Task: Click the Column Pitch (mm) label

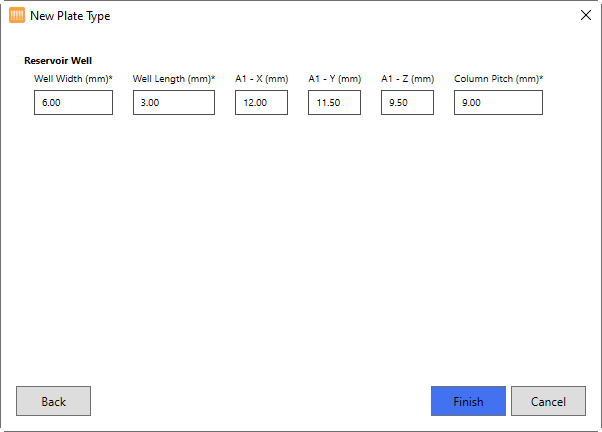Action: tap(498, 79)
